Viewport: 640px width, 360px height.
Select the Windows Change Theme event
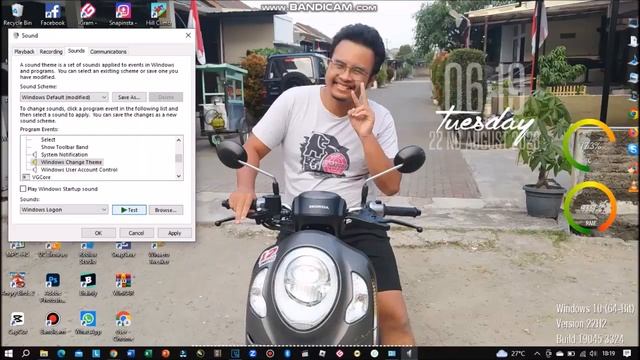71,162
